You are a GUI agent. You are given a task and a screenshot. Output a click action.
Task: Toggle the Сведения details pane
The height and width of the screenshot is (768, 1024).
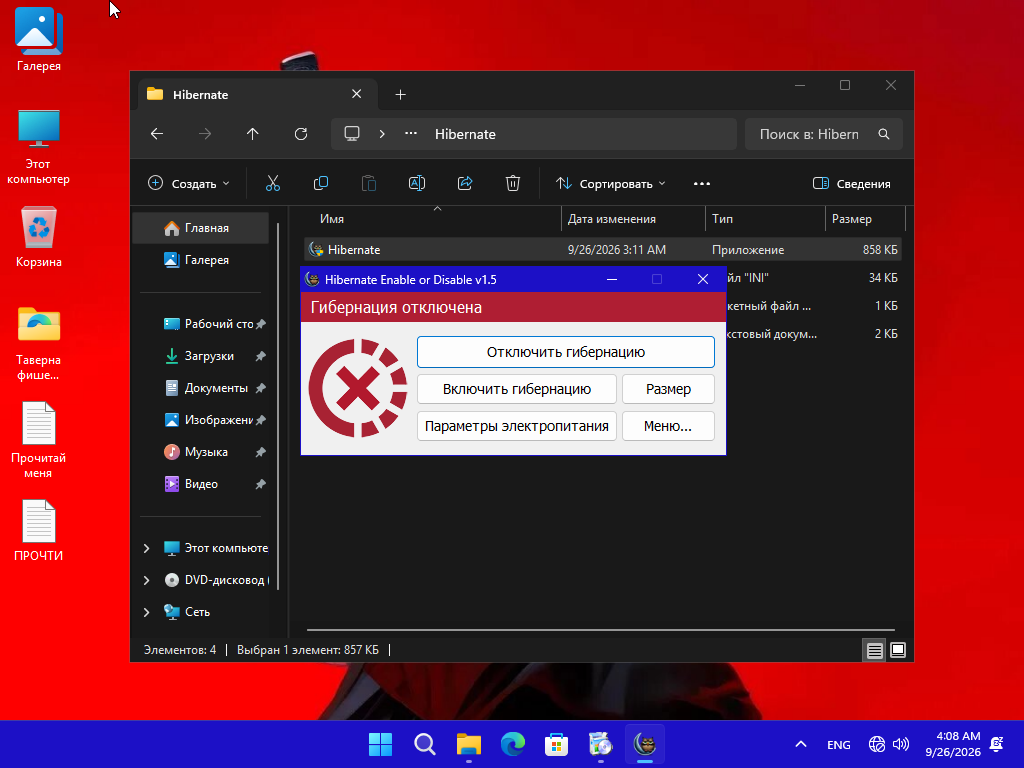852,184
